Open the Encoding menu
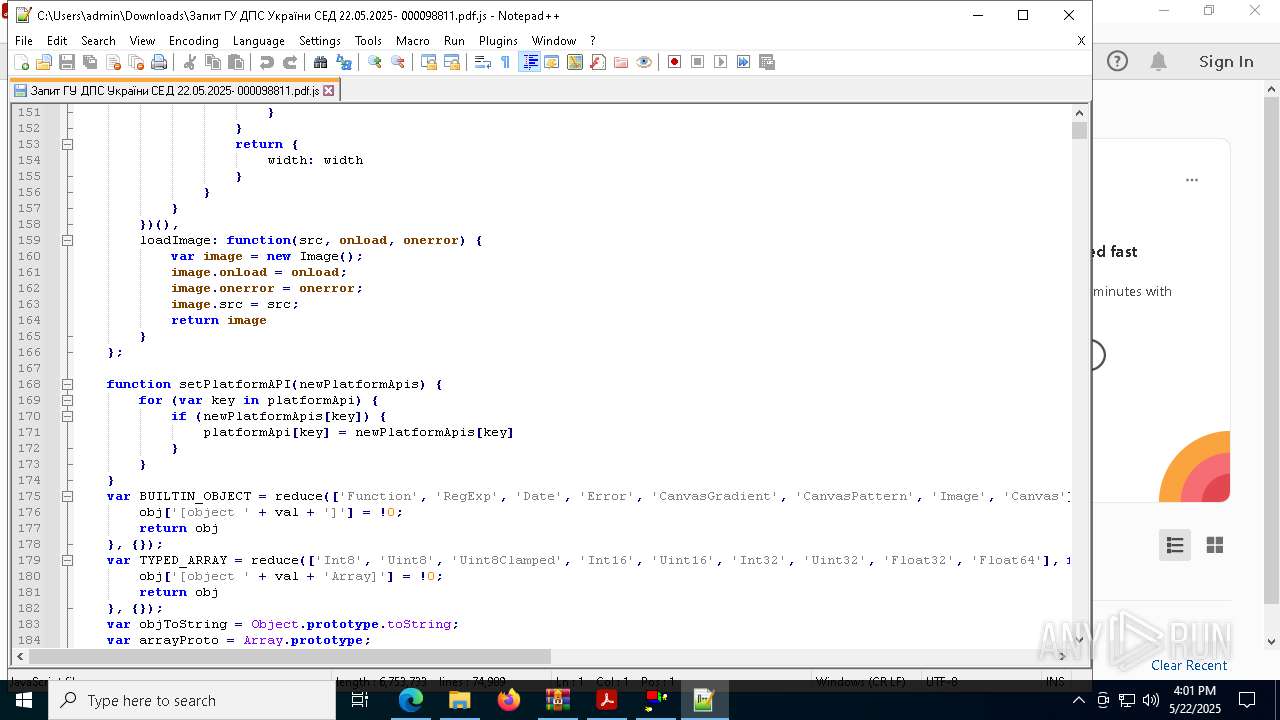This screenshot has height=720, width=1280. pyautogui.click(x=193, y=41)
